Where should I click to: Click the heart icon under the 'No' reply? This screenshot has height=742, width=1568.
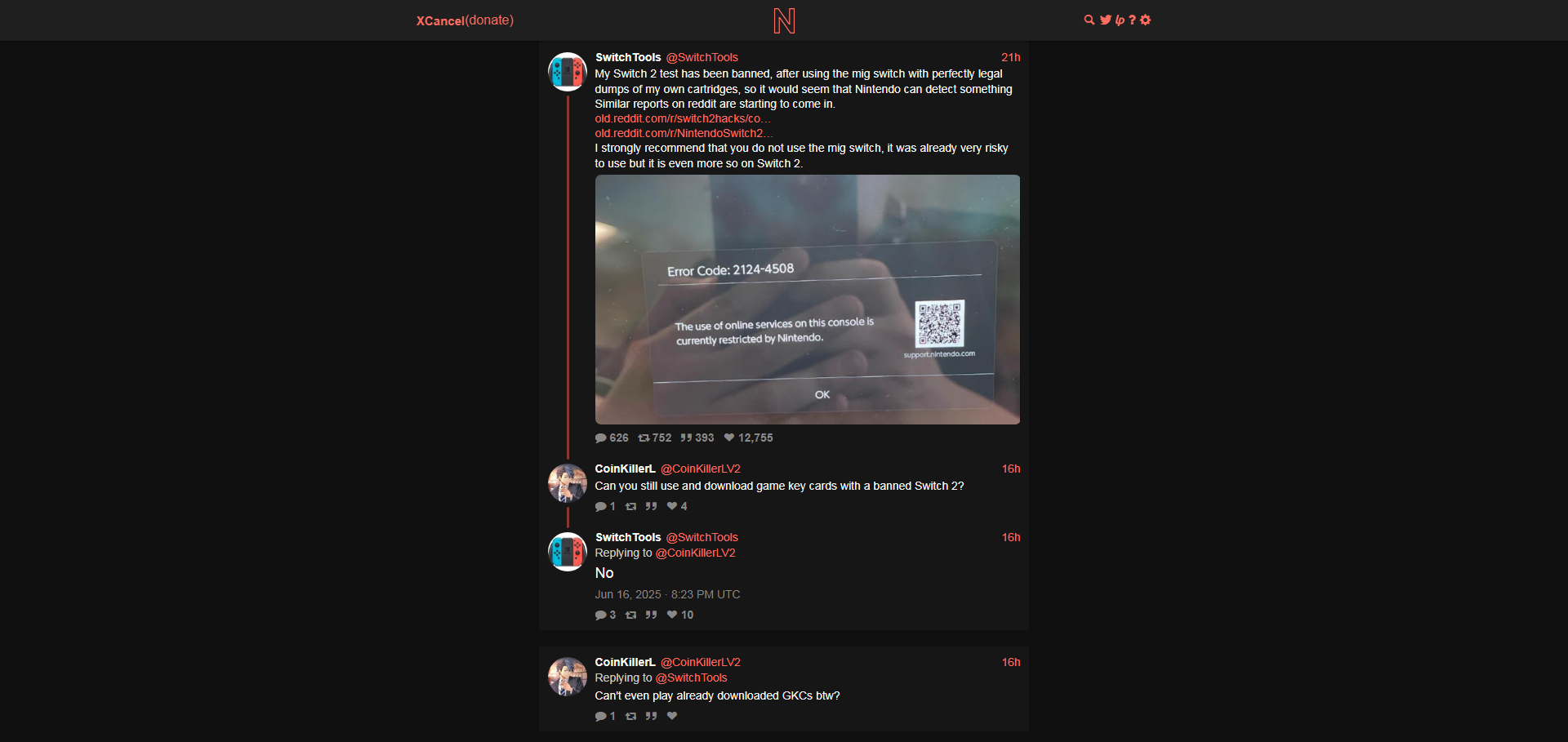click(x=672, y=615)
